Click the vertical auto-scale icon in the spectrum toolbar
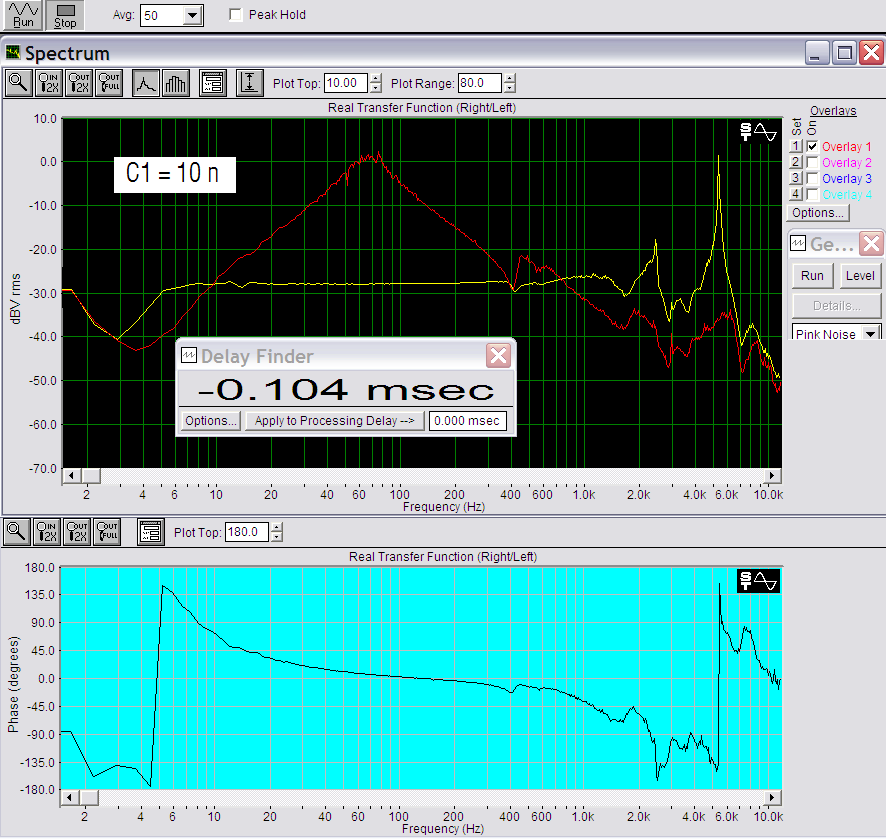 pos(249,83)
